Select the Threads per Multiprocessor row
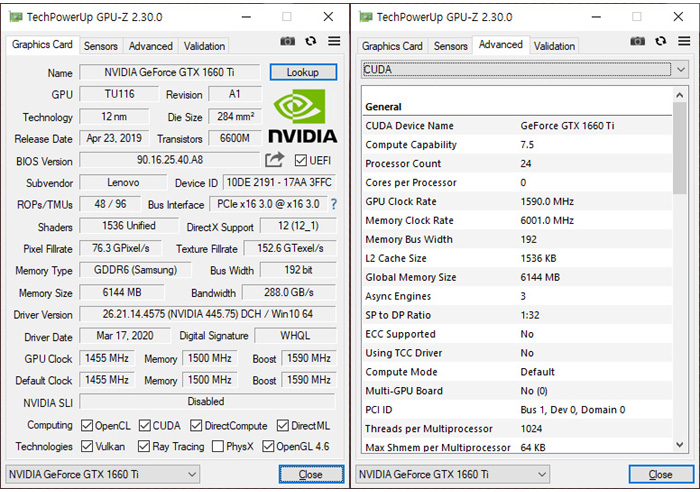The width and height of the screenshot is (700, 492). (x=517, y=429)
